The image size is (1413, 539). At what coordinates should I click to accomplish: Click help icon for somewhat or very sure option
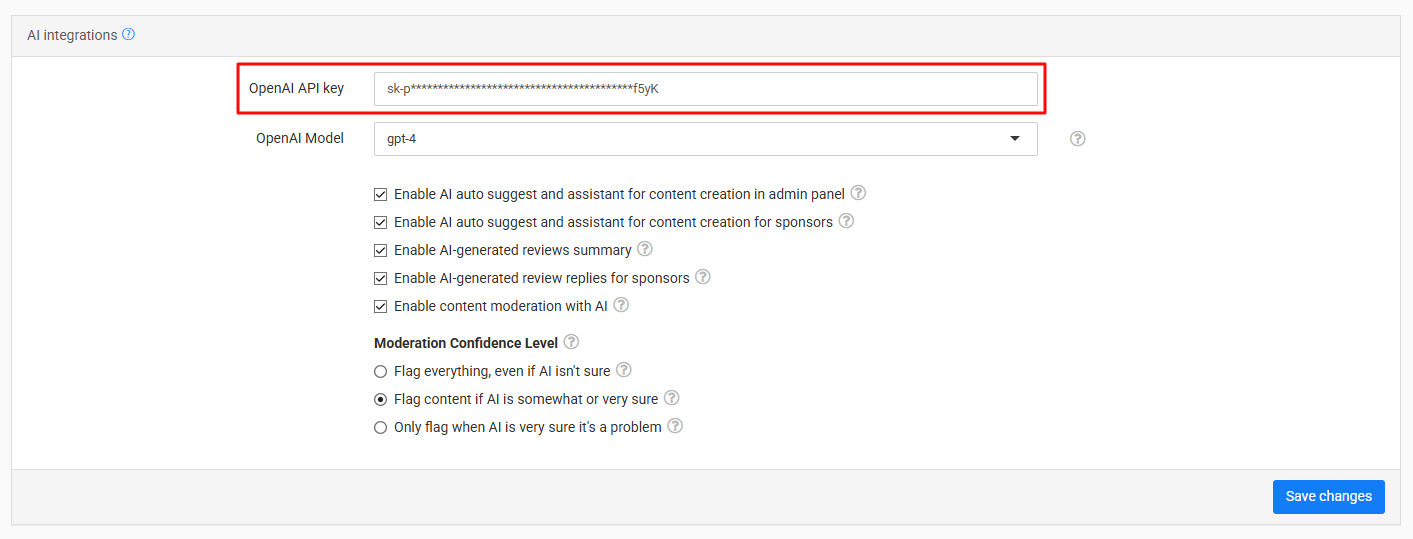[672, 398]
